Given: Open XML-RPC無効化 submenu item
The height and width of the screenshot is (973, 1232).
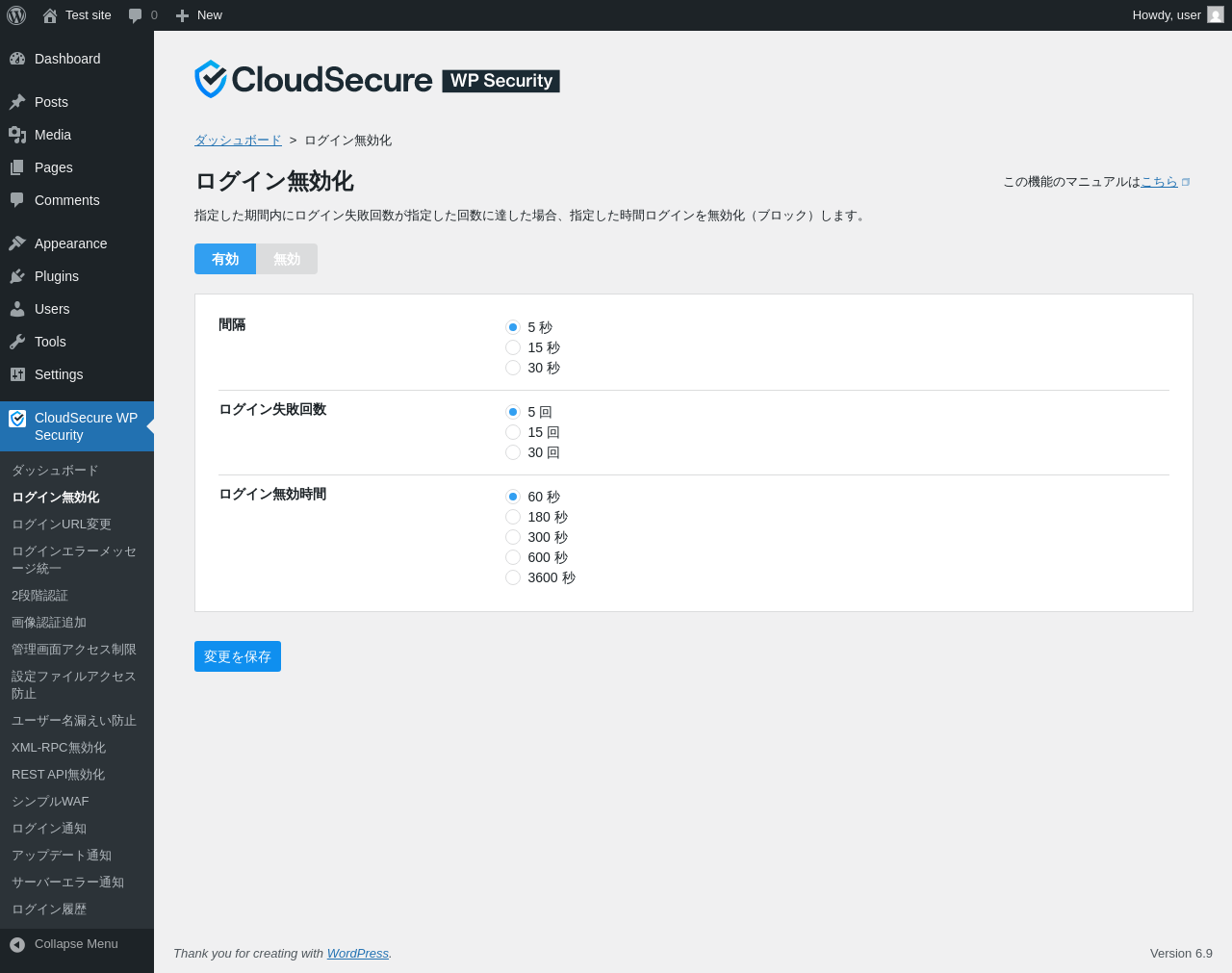Looking at the screenshot, I should coord(77,748).
